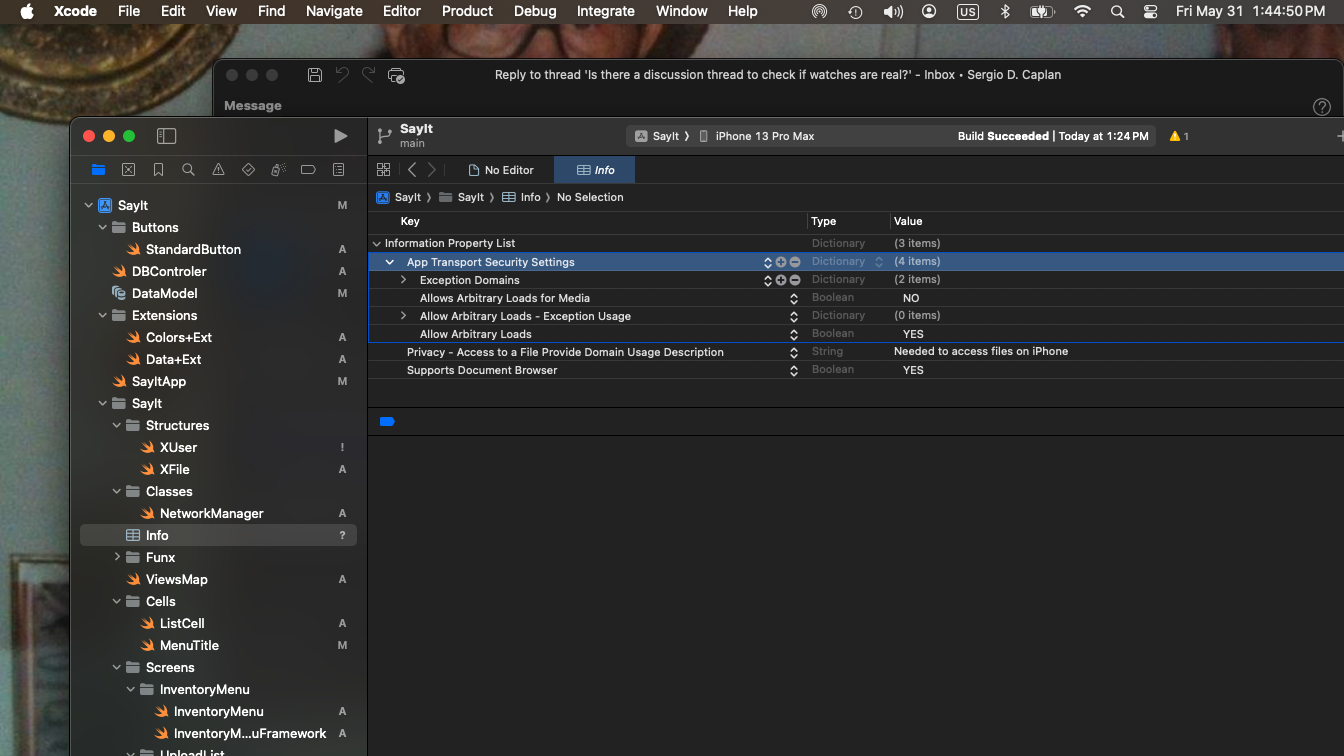Click the Key column header

[x=410, y=222]
